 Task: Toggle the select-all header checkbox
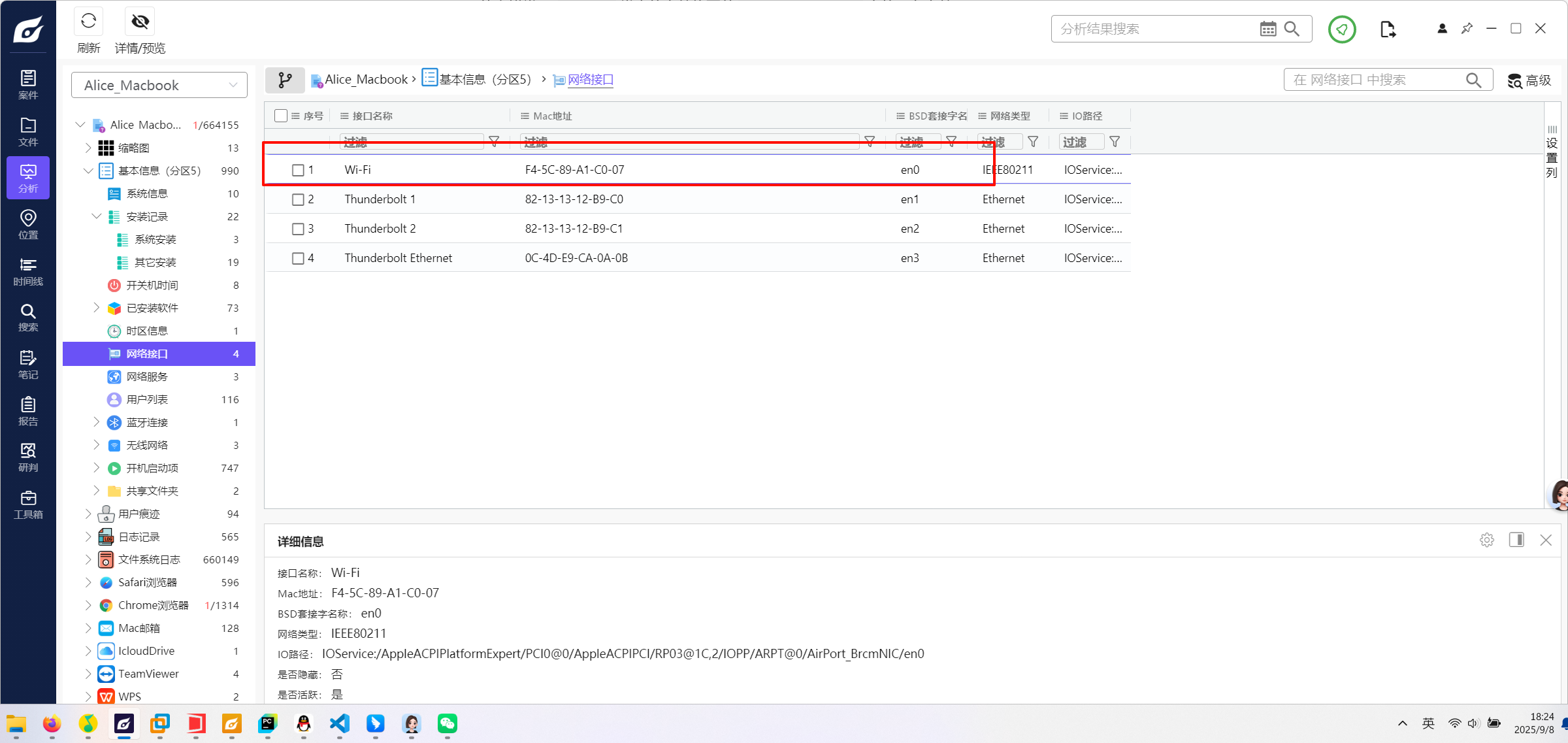(x=281, y=116)
